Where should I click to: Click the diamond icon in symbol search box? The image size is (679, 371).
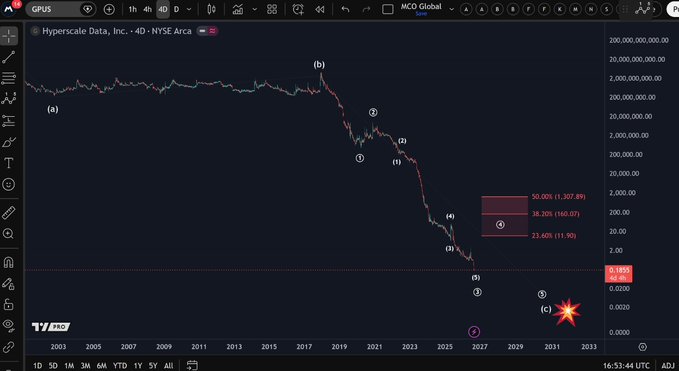87,9
